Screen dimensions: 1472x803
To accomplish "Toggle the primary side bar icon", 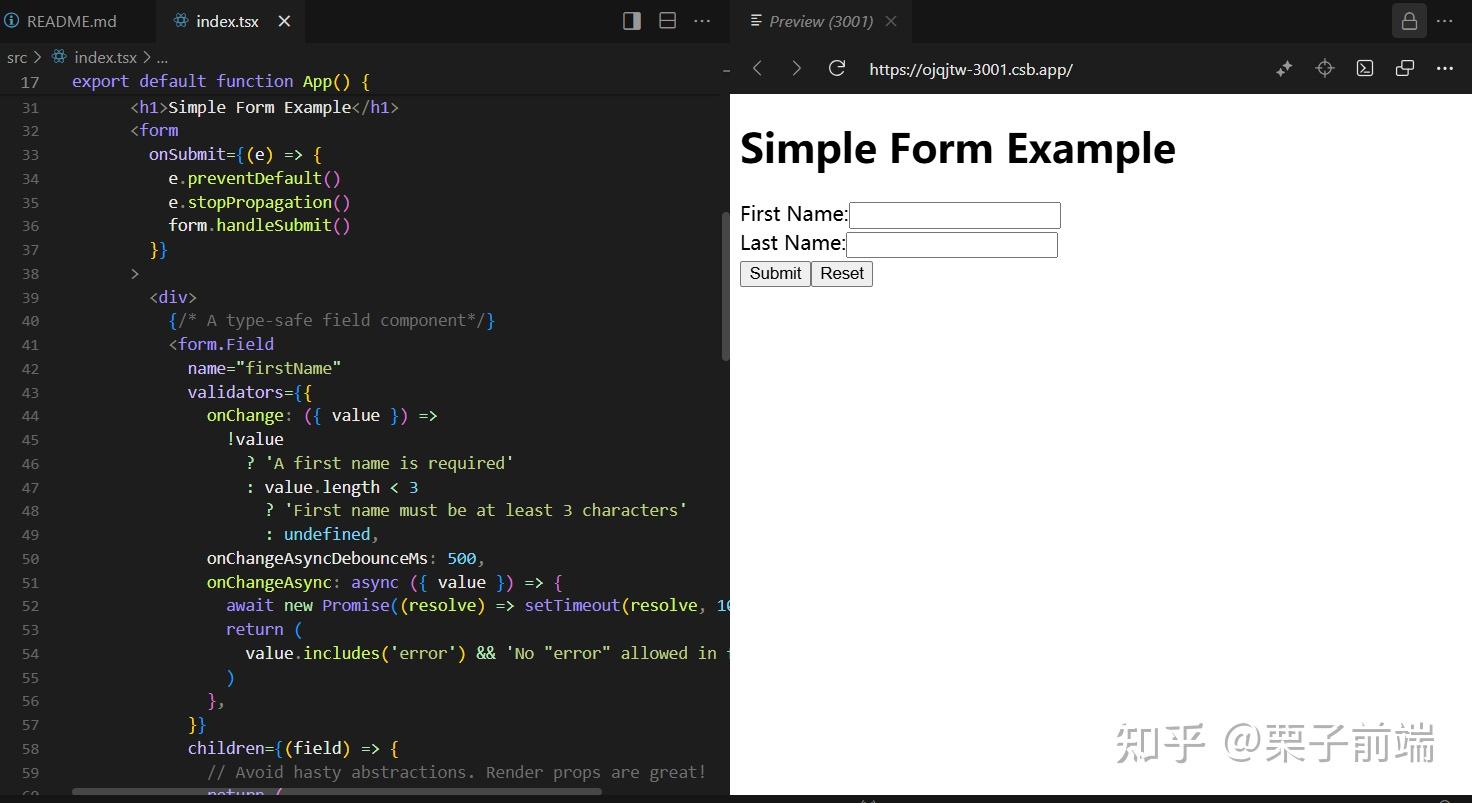I will click(631, 20).
